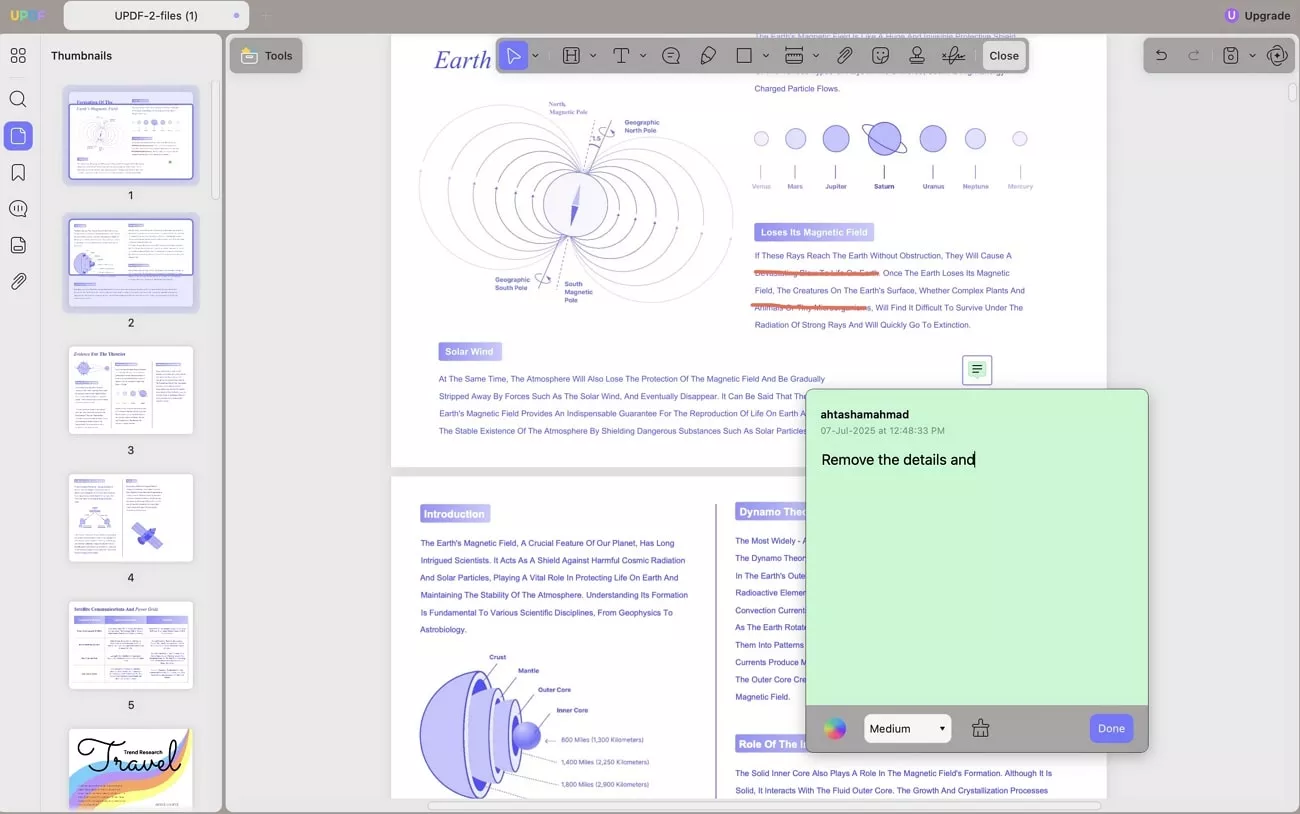Click the 'Inner Core' diagram label
The image size is (1300, 814).
pos(572,711)
